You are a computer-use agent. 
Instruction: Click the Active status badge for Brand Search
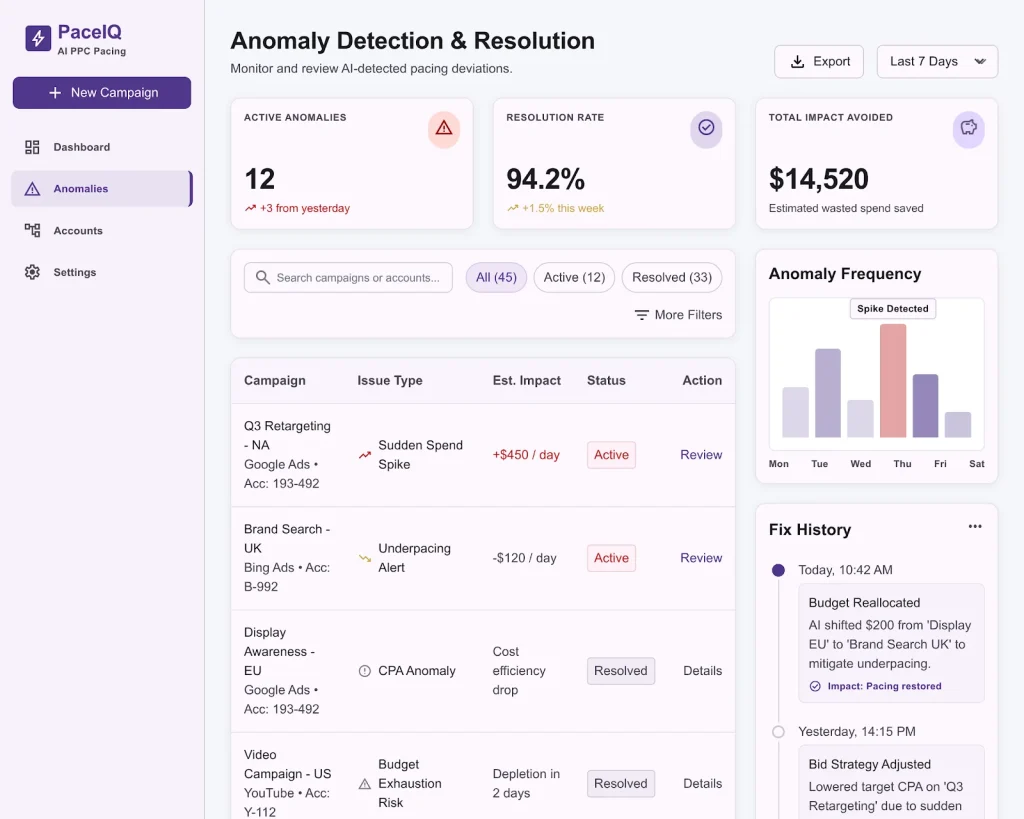click(611, 558)
